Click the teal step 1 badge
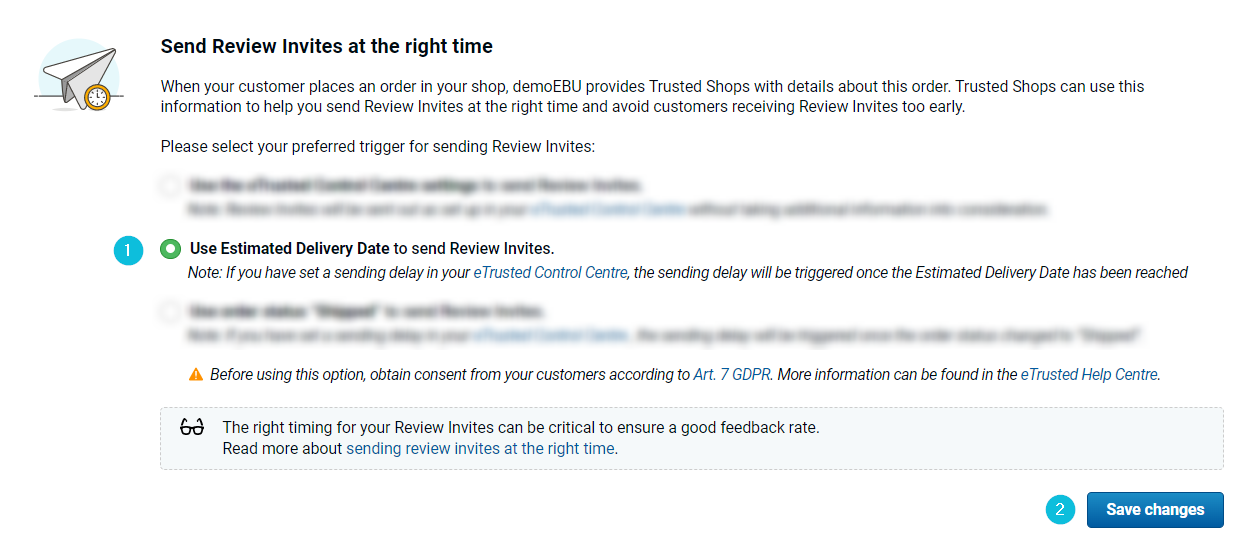1255x558 pixels. pos(128,250)
